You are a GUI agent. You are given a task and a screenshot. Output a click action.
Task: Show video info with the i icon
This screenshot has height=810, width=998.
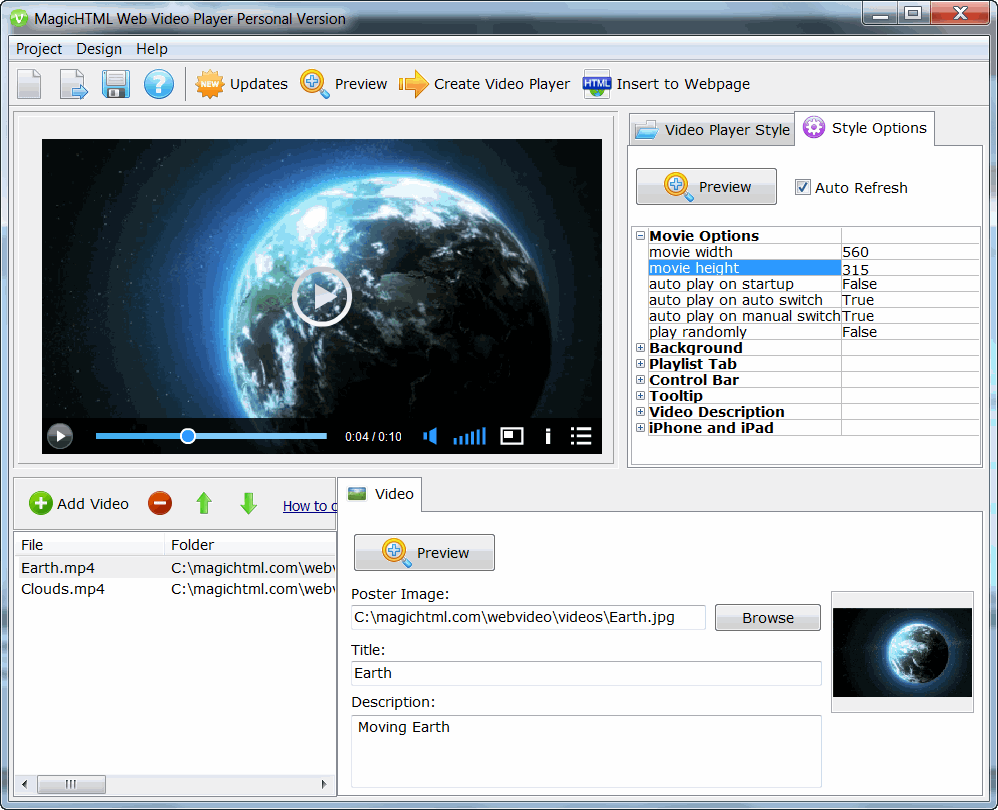pos(547,436)
